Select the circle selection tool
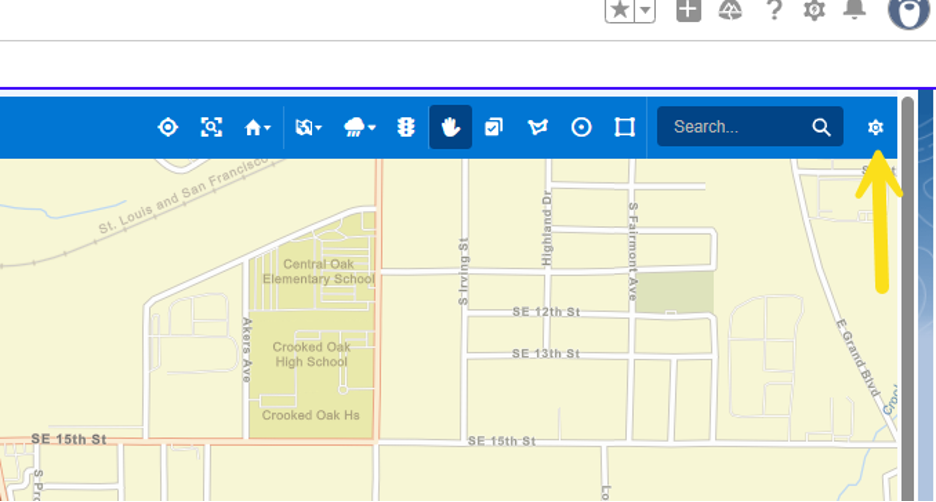Screen dimensions: 936x502 coord(581,127)
